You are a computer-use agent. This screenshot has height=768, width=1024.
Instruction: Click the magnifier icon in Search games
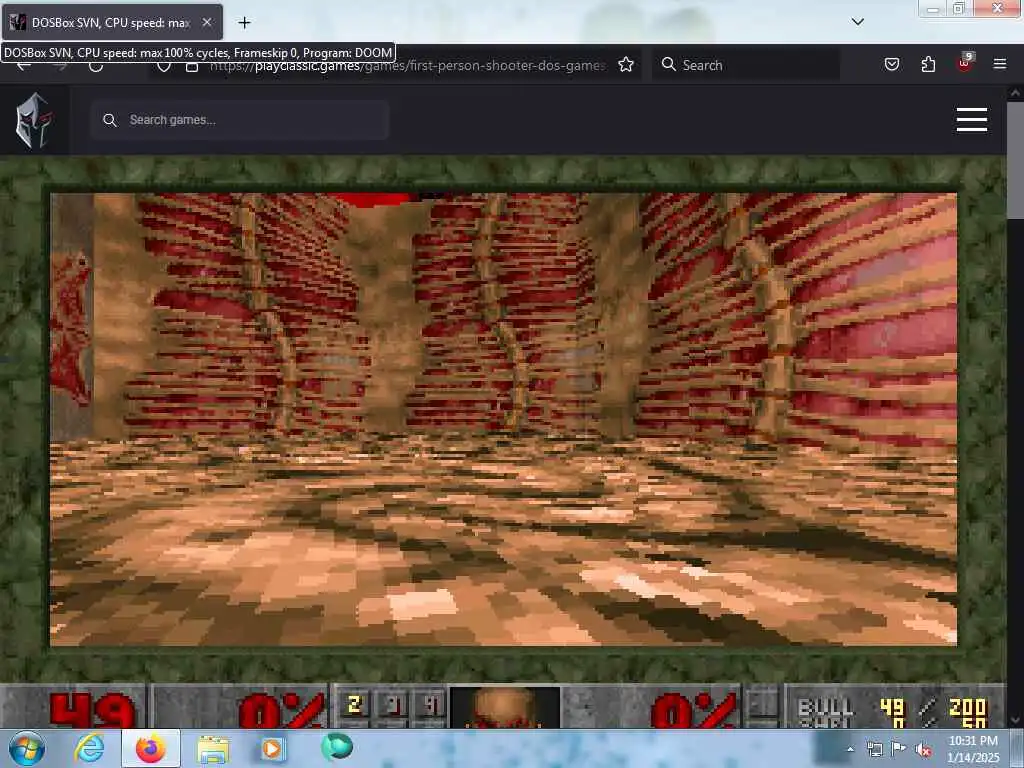point(110,120)
